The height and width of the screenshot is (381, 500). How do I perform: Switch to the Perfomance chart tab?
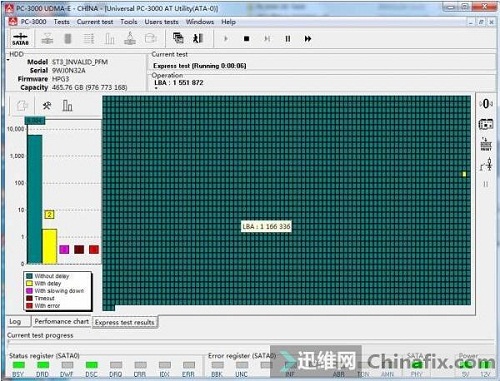click(62, 321)
